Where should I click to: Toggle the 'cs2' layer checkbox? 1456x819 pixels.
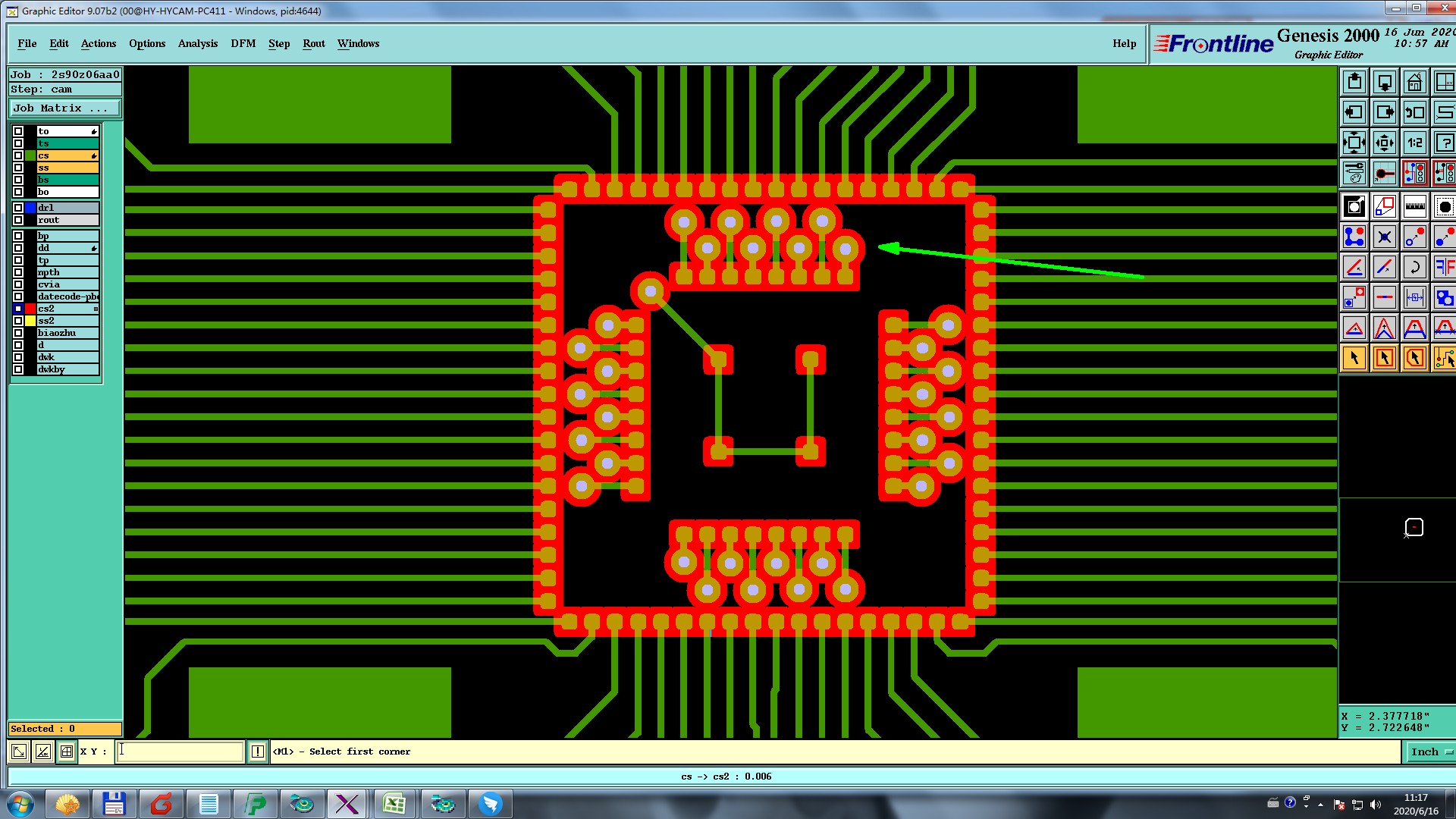[x=18, y=309]
